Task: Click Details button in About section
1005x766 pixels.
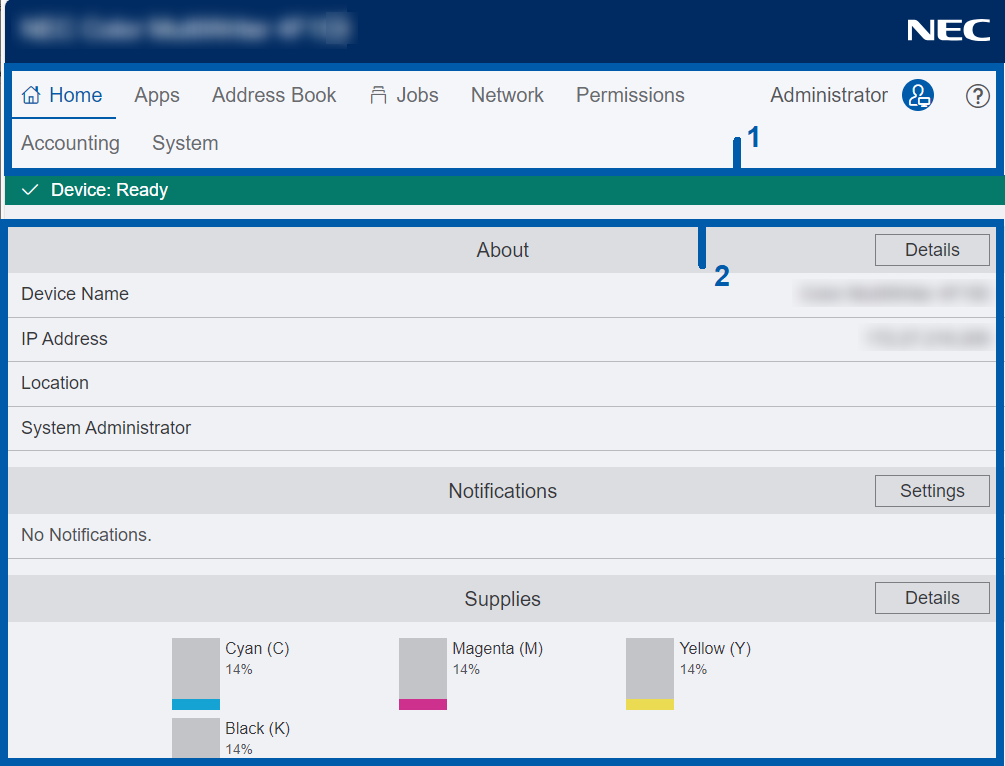Action: [x=932, y=250]
